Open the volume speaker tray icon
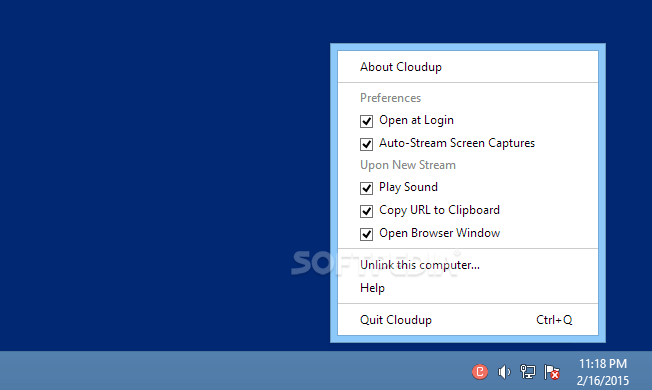Viewport: 652px width, 390px height. coord(504,372)
